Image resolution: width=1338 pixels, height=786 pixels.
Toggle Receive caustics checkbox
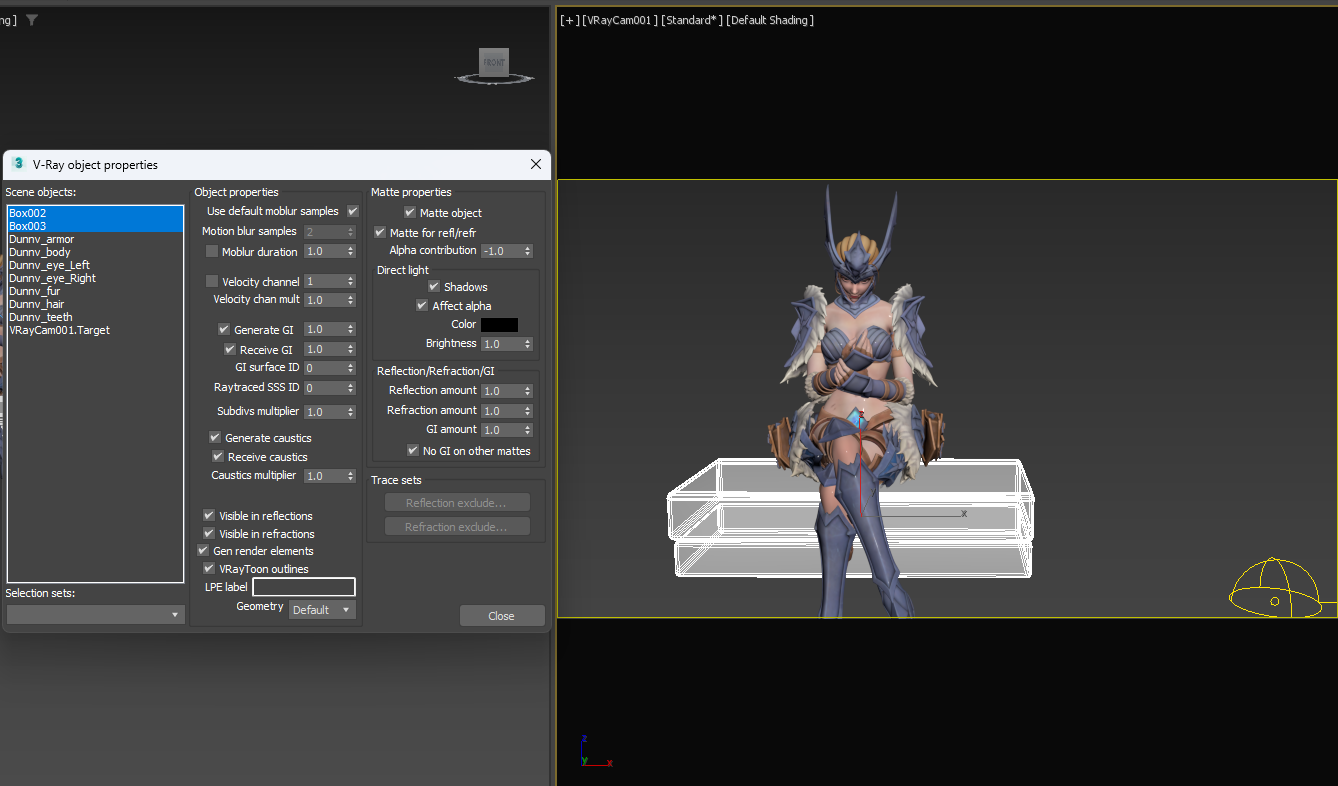click(218, 457)
